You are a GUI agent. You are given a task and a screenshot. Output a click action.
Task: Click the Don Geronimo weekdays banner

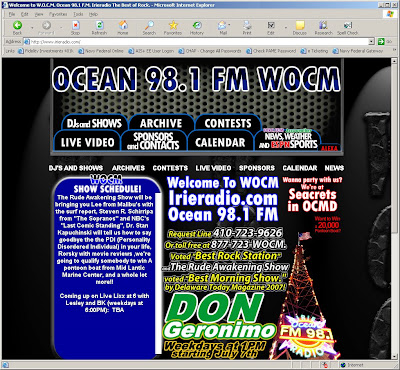click(x=219, y=325)
